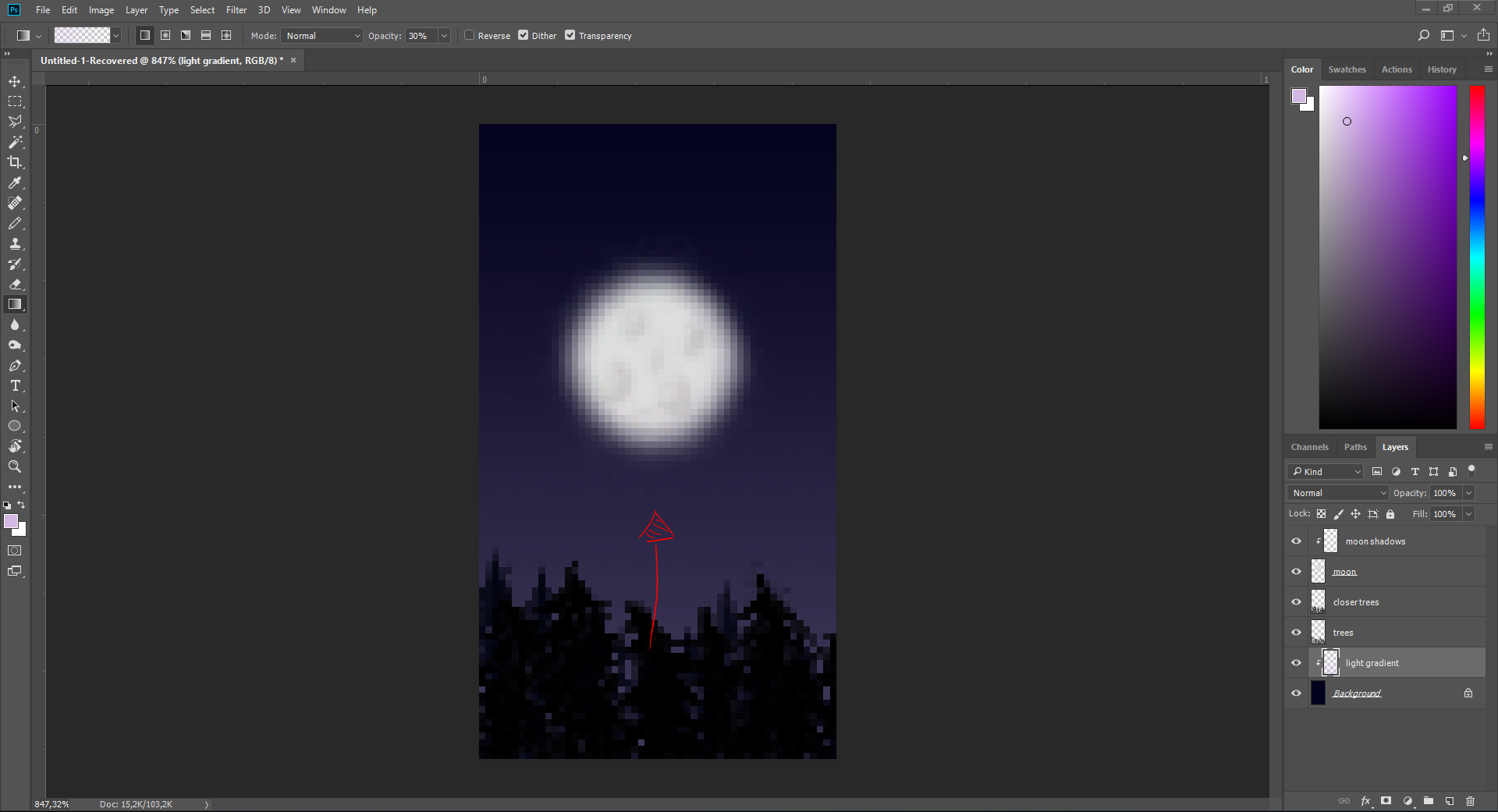
Task: Select the Gradient tool in toolbar
Action: click(15, 304)
